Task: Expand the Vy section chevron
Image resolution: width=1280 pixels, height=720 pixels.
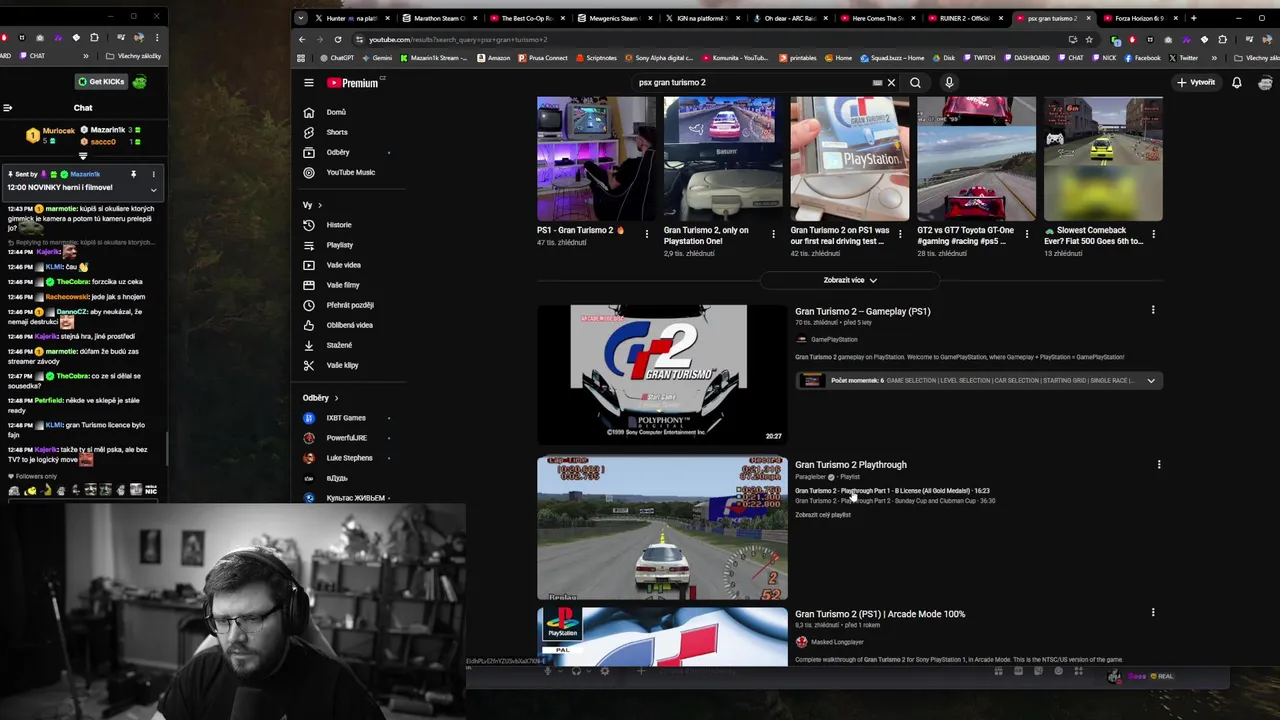Action: (319, 205)
